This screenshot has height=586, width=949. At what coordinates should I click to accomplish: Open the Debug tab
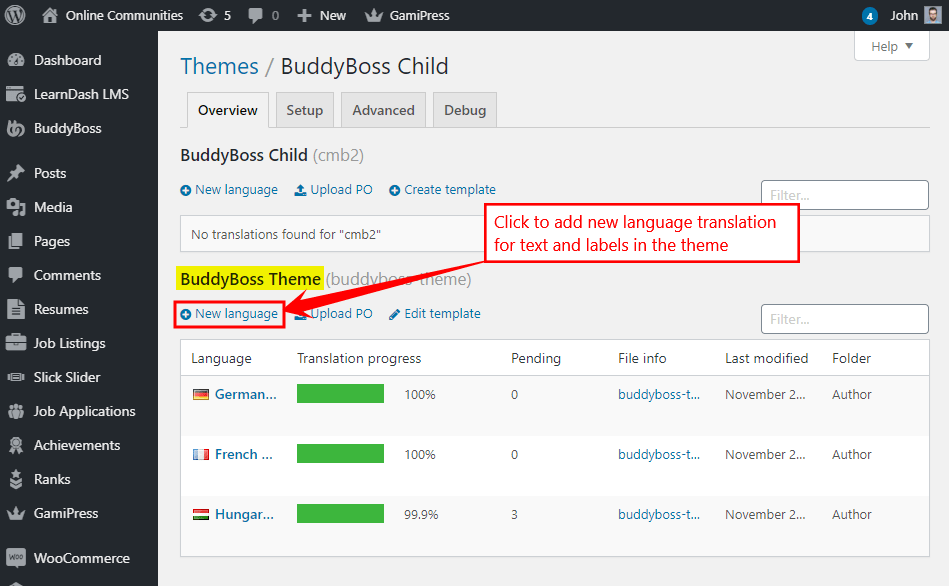[464, 110]
